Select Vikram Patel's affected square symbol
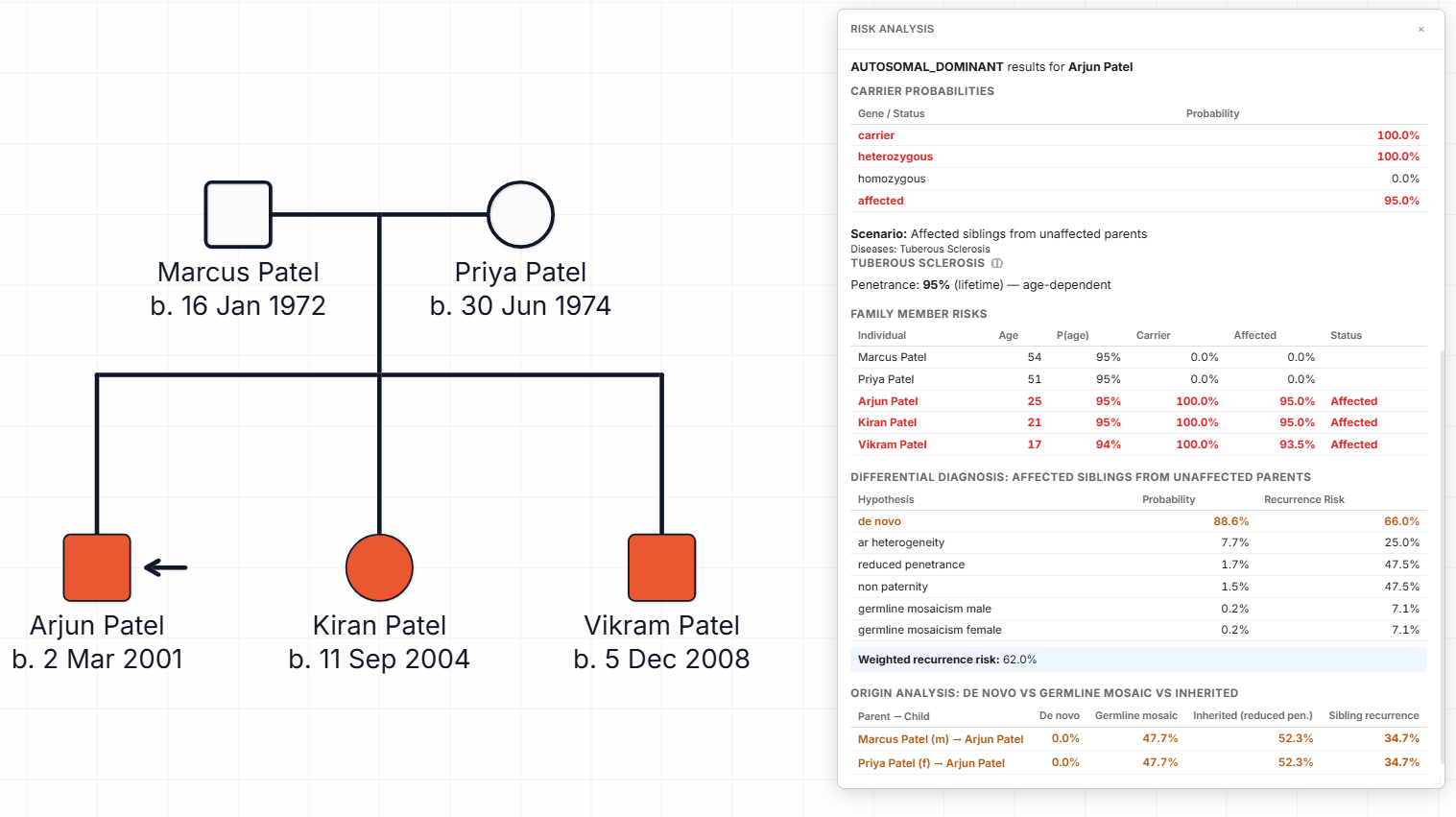1456x817 pixels. click(661, 567)
